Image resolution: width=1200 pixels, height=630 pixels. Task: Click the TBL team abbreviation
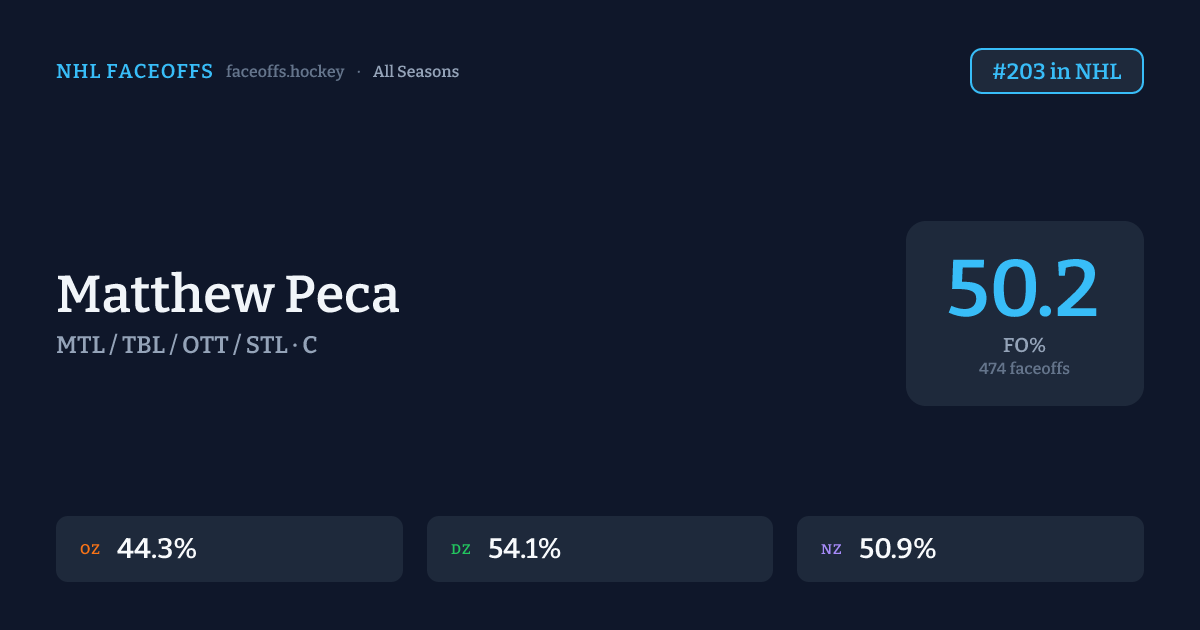(144, 346)
